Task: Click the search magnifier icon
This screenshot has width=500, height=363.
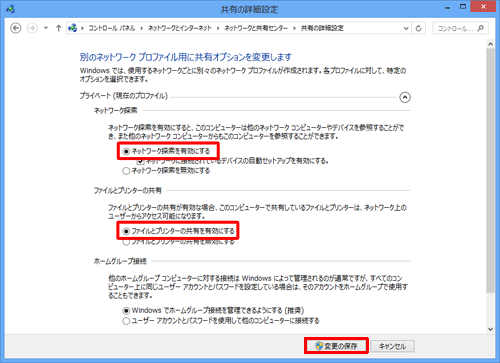Action: (x=480, y=28)
